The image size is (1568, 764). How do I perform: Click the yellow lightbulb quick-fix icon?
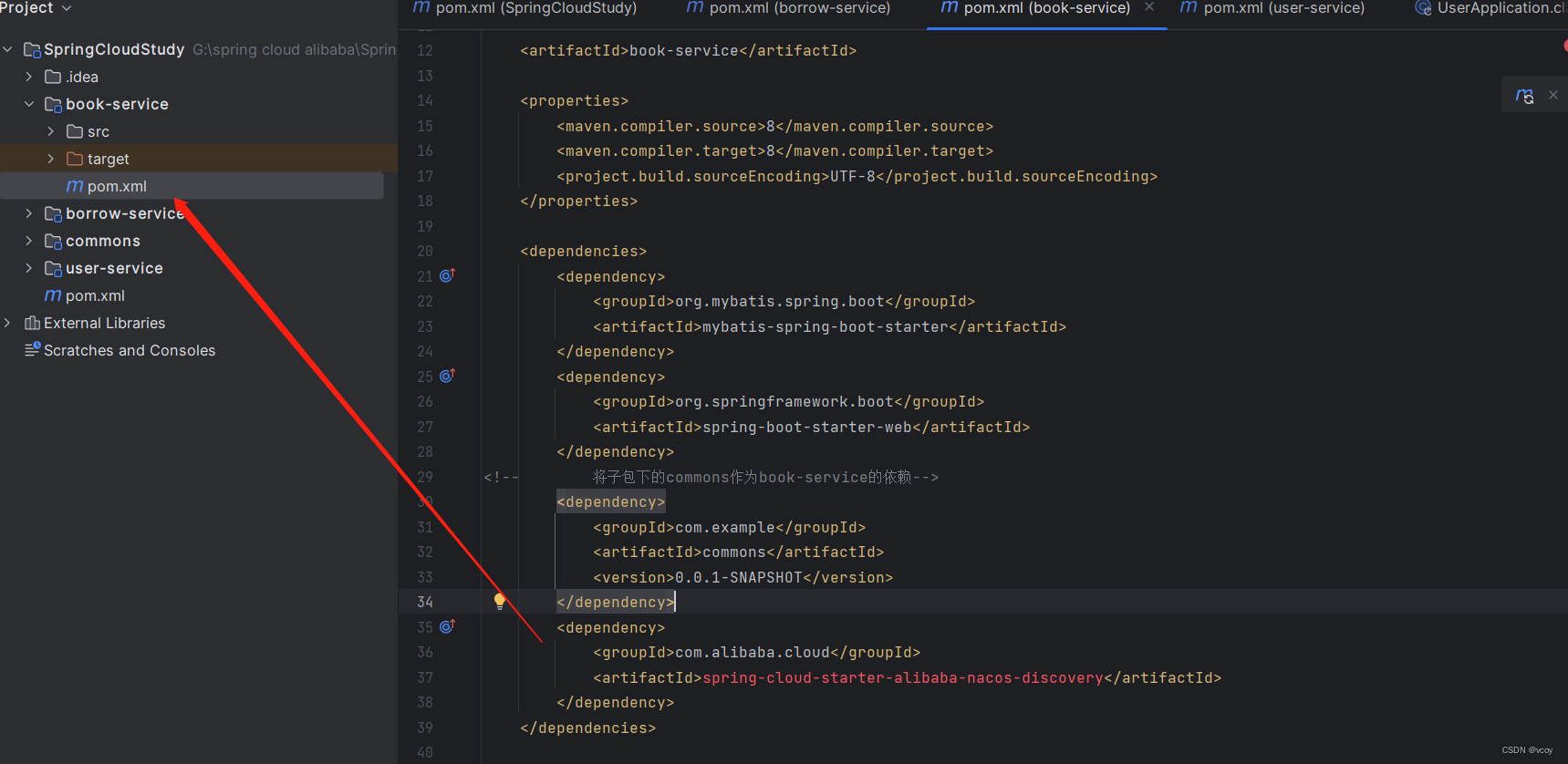pos(499,602)
